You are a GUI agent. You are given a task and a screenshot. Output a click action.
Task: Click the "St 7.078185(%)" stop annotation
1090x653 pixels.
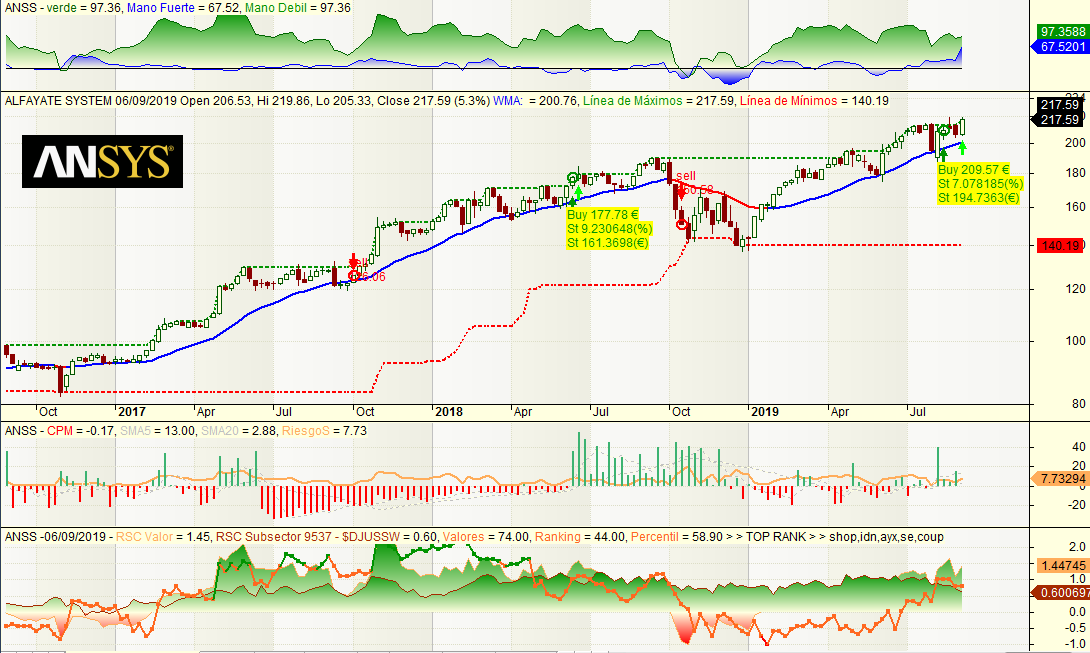click(980, 184)
